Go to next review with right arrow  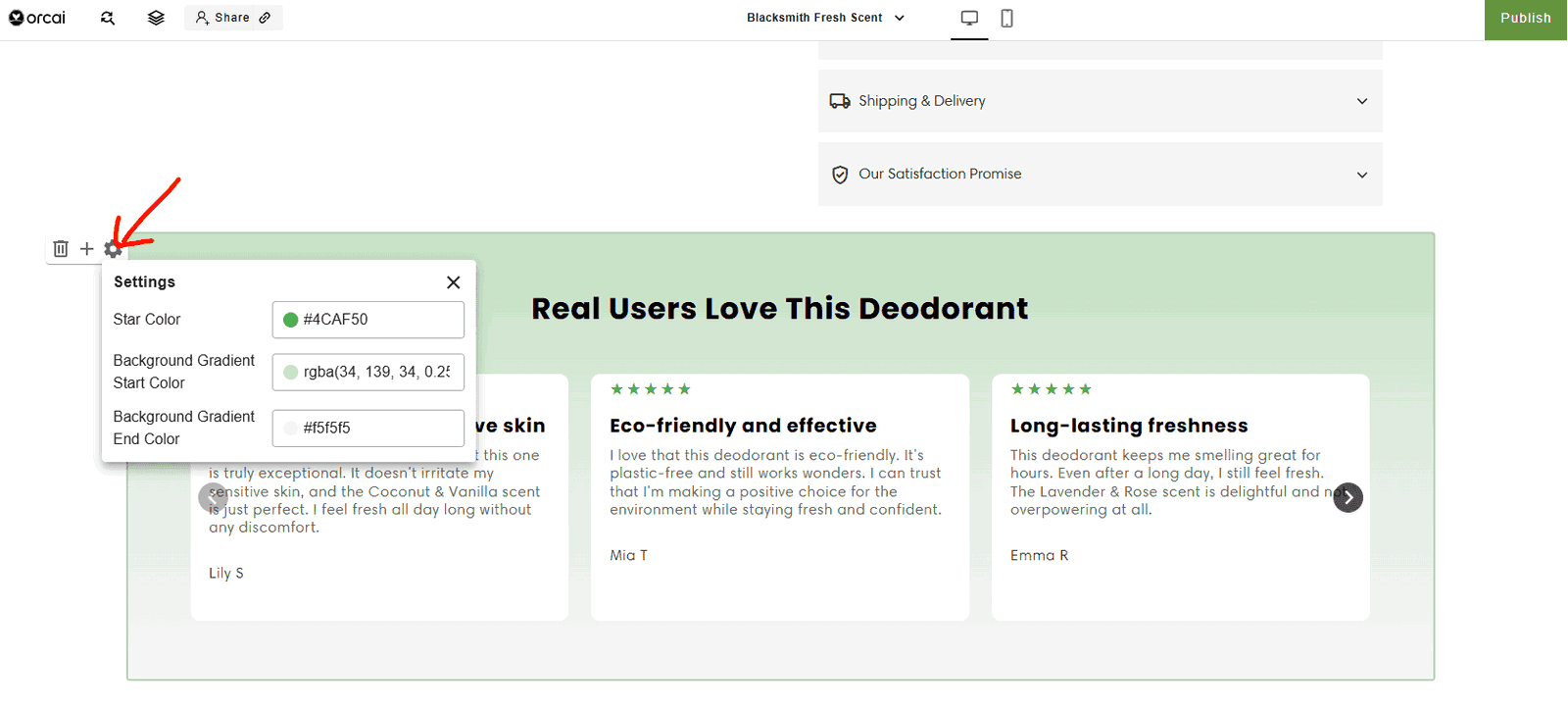[1347, 497]
